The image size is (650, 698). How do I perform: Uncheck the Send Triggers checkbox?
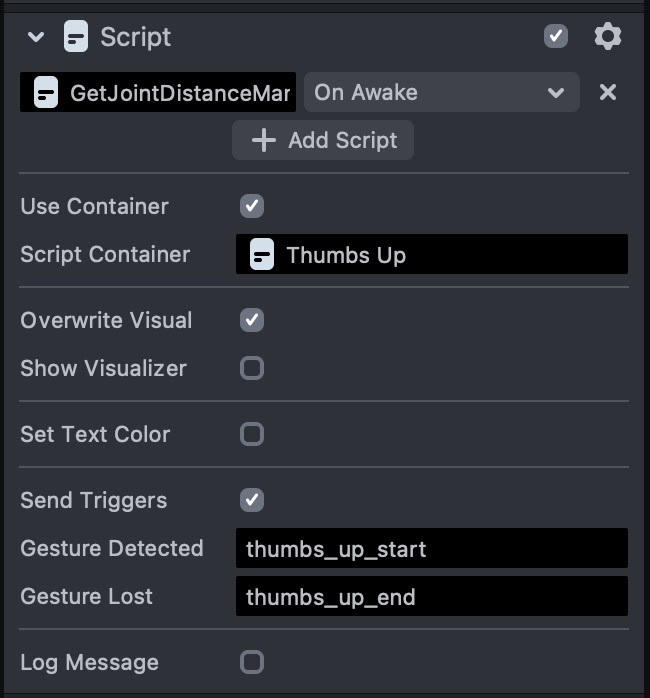tap(252, 500)
